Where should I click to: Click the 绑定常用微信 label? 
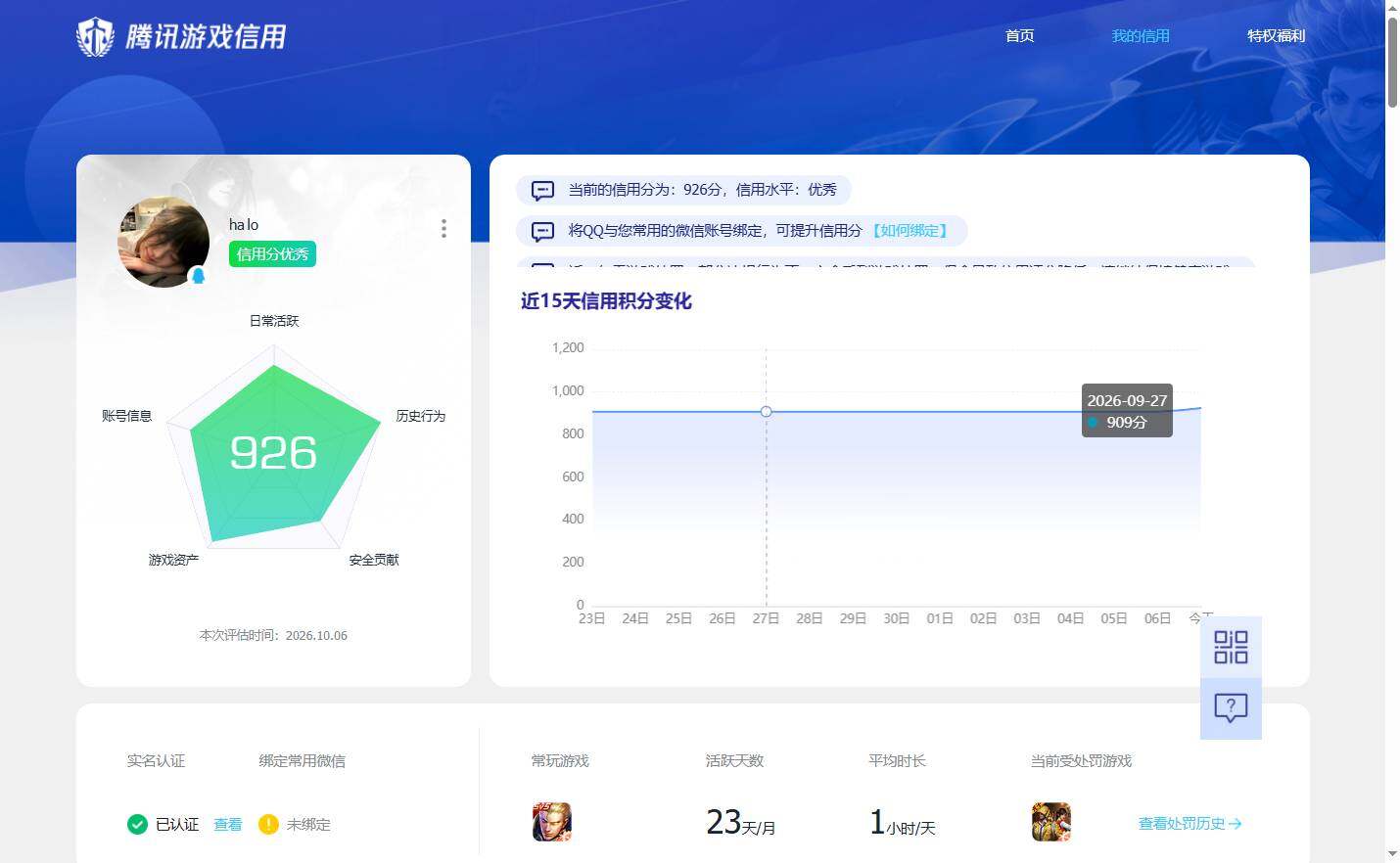303,760
